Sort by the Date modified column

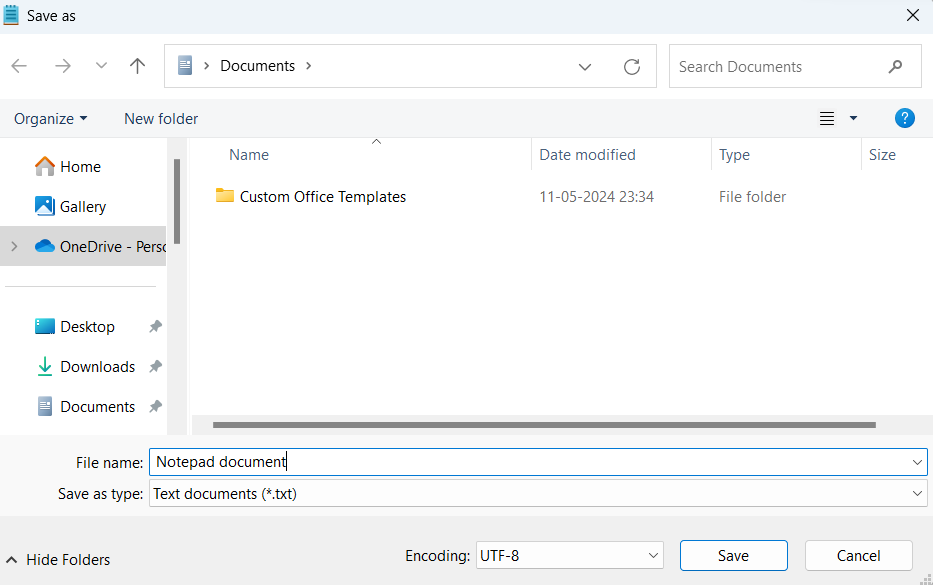click(x=587, y=155)
